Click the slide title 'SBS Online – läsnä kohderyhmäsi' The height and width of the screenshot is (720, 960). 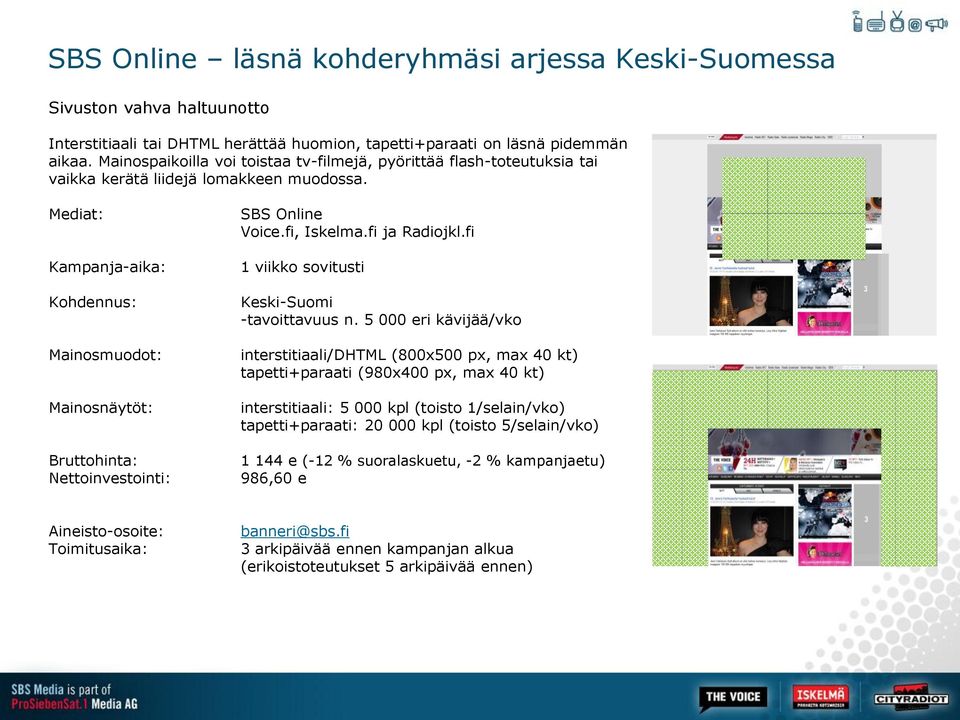coord(441,59)
